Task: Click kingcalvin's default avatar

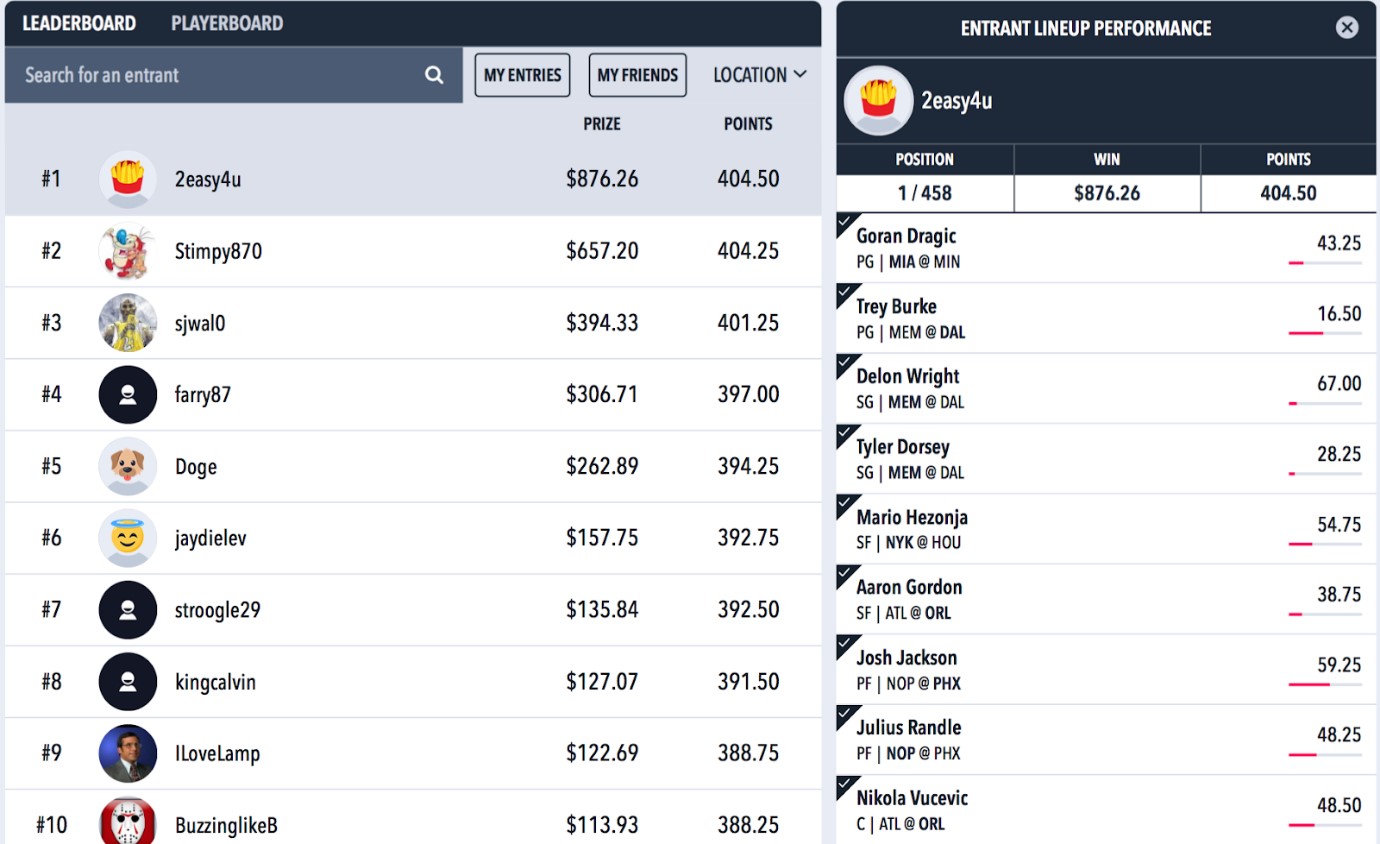Action: coord(127,682)
